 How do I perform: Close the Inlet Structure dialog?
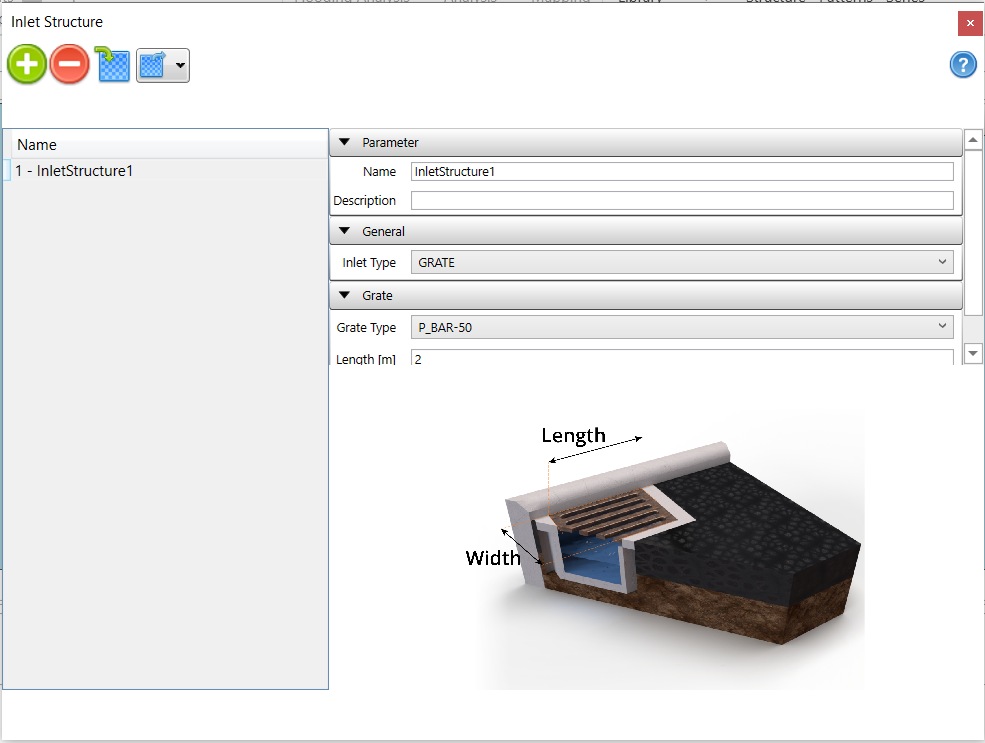pos(970,23)
